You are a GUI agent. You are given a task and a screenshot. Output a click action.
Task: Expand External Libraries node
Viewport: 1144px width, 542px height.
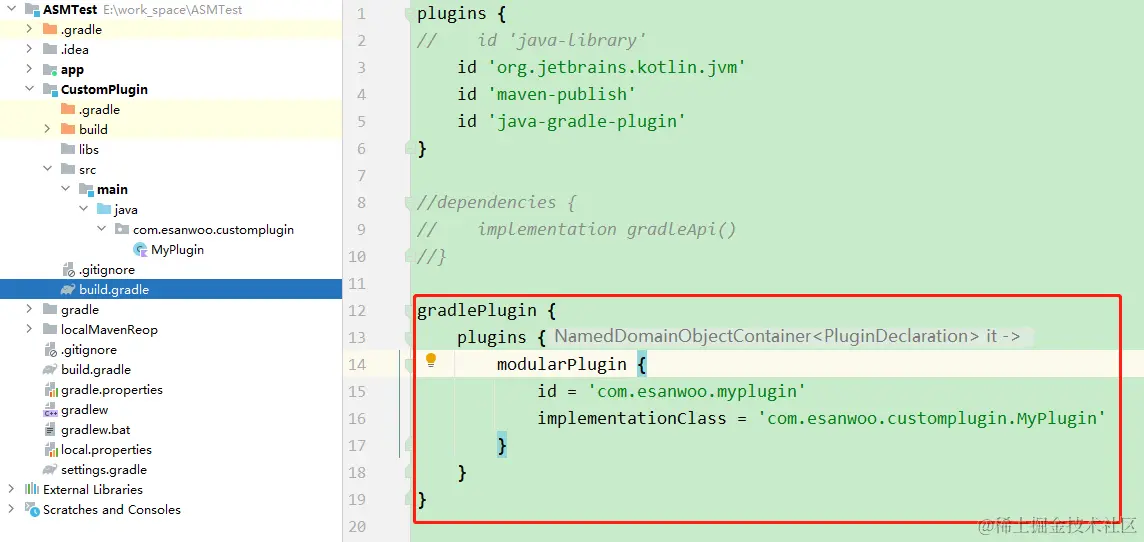[11, 489]
